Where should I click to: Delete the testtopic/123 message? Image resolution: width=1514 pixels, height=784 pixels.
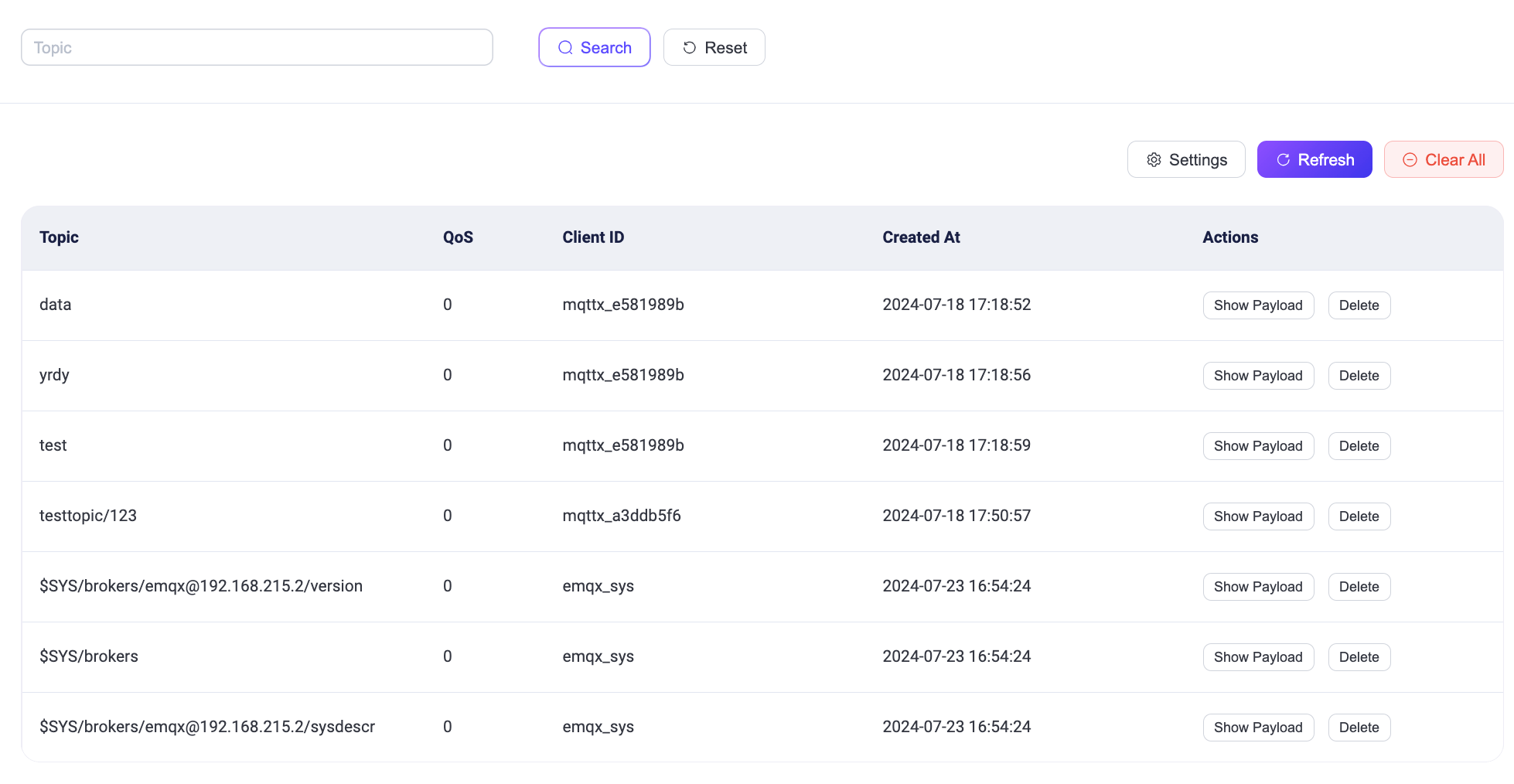pos(1359,516)
